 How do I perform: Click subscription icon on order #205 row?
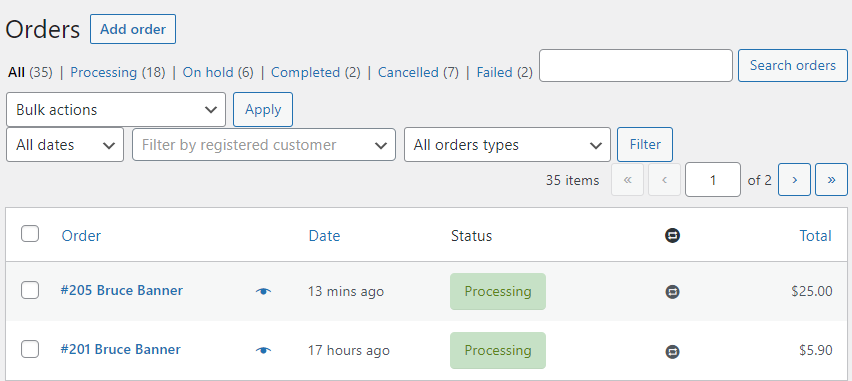tap(672, 292)
